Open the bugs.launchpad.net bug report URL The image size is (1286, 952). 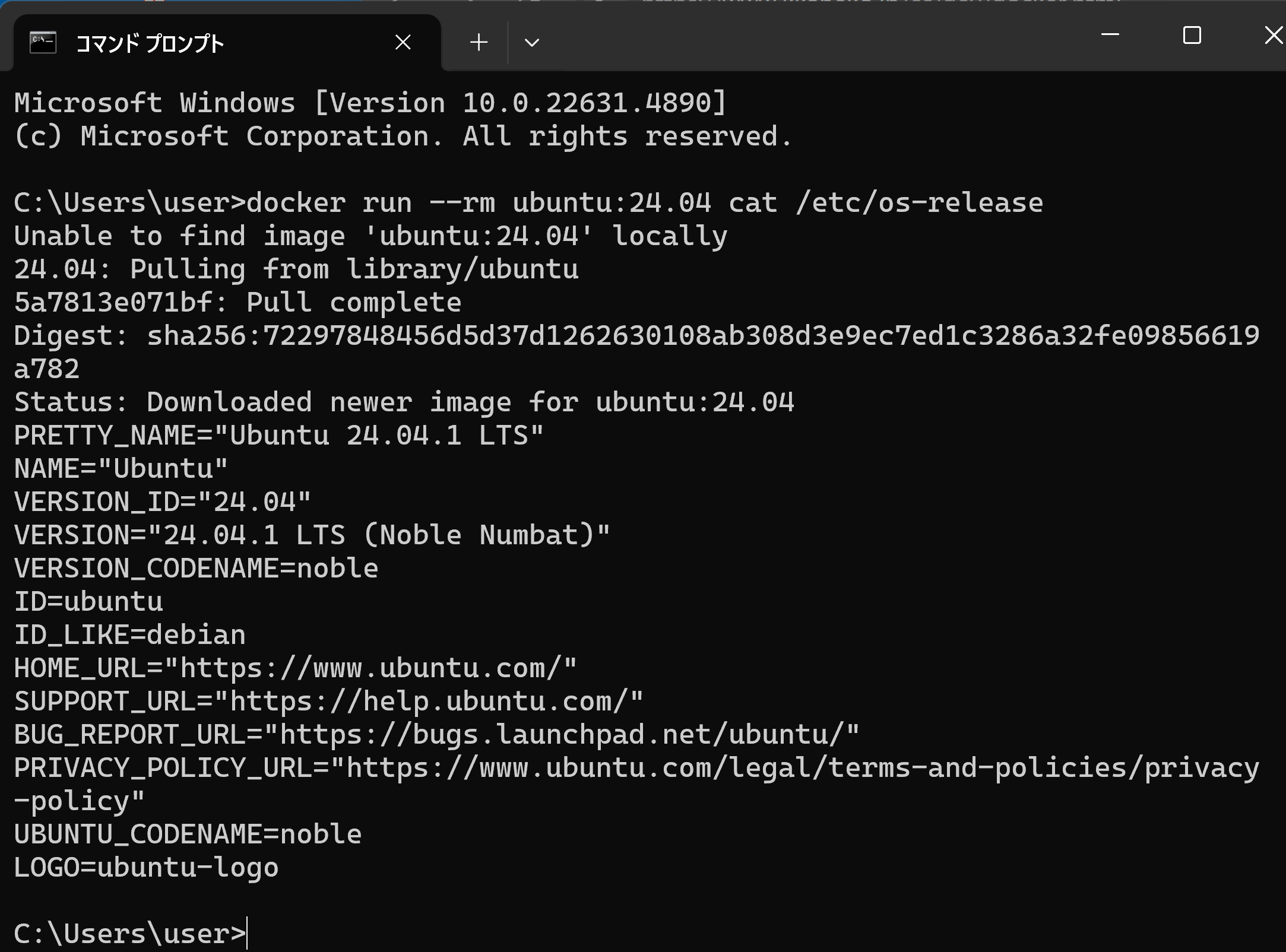[x=561, y=735]
